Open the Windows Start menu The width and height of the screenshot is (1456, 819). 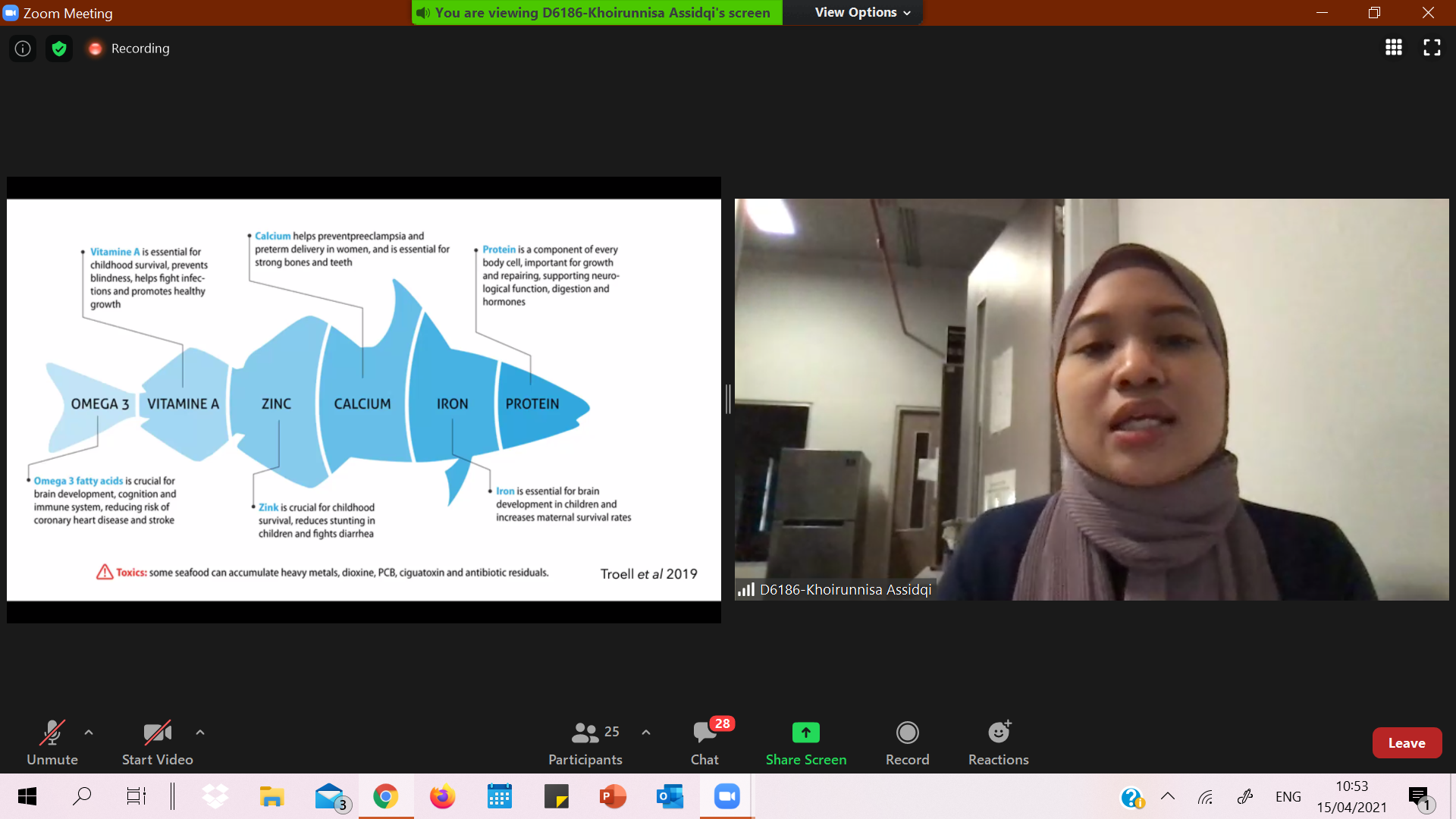pos(27,796)
